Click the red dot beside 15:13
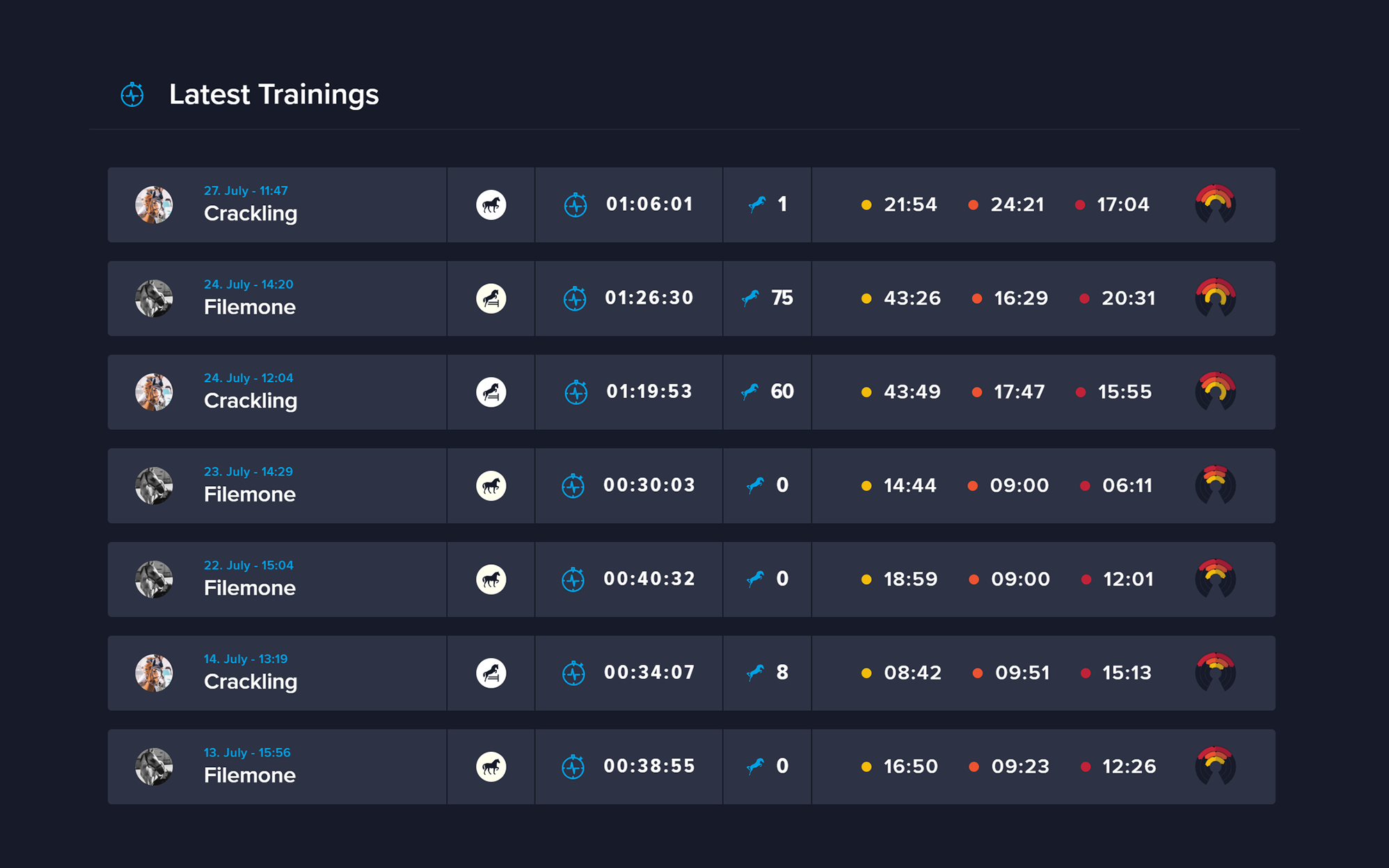Viewport: 1389px width, 868px height. [x=1086, y=673]
